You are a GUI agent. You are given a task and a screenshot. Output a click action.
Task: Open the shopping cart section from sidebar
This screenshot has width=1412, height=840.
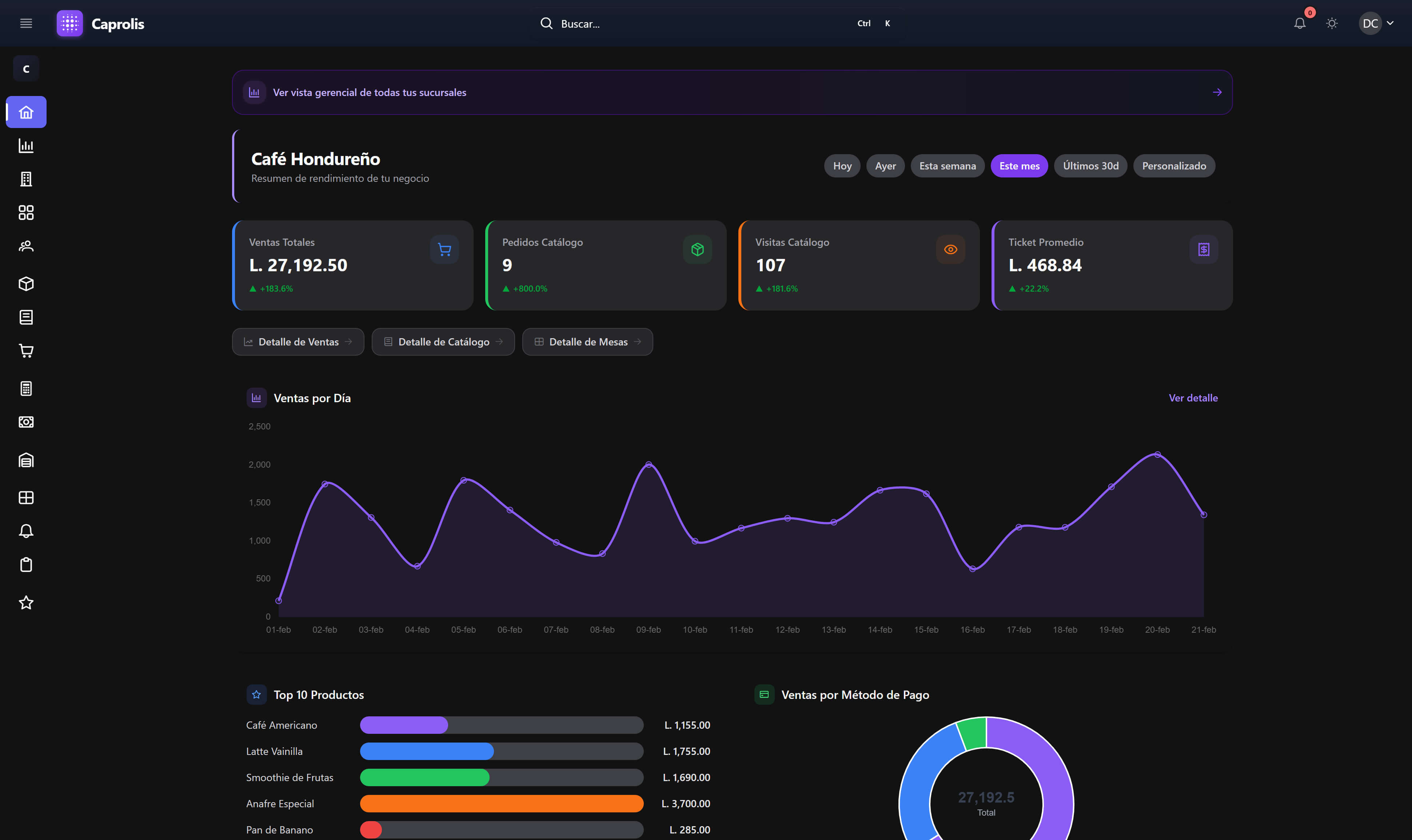(26, 351)
